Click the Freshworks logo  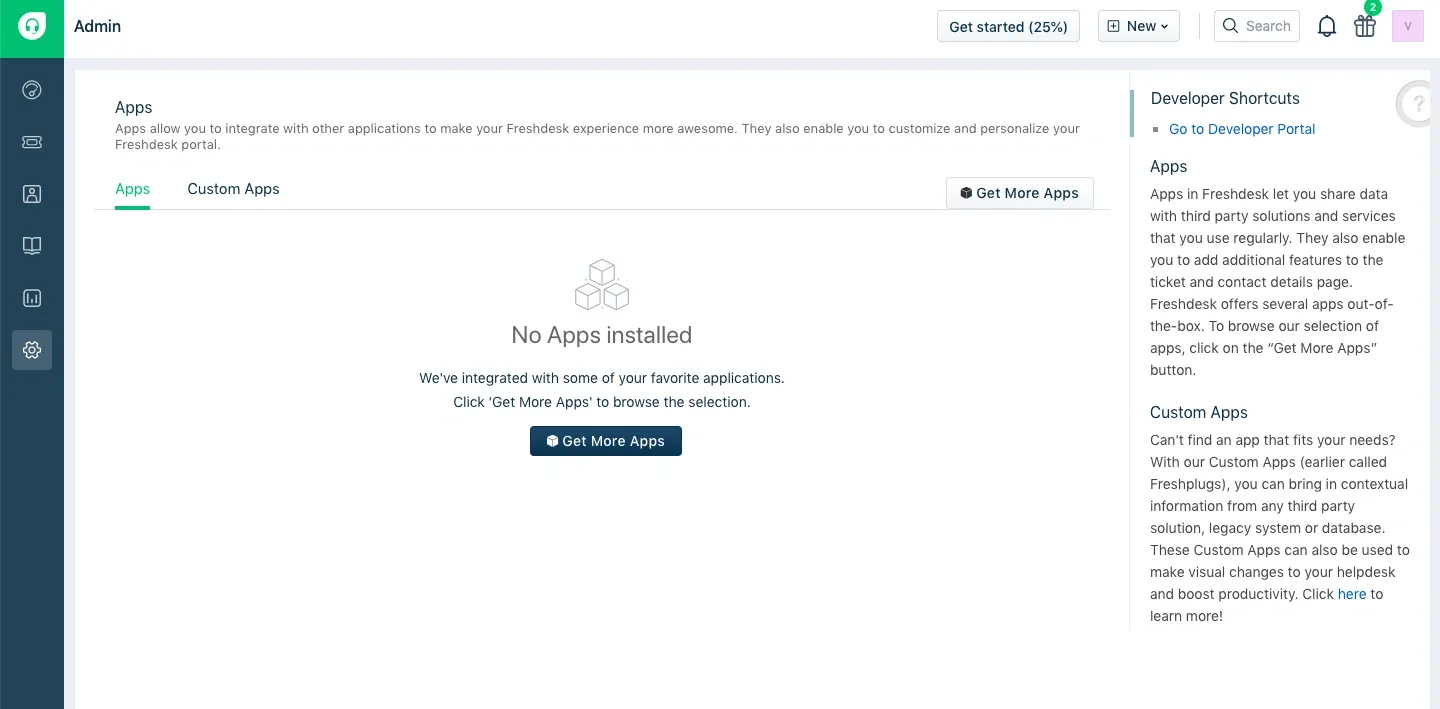[x=31, y=25]
